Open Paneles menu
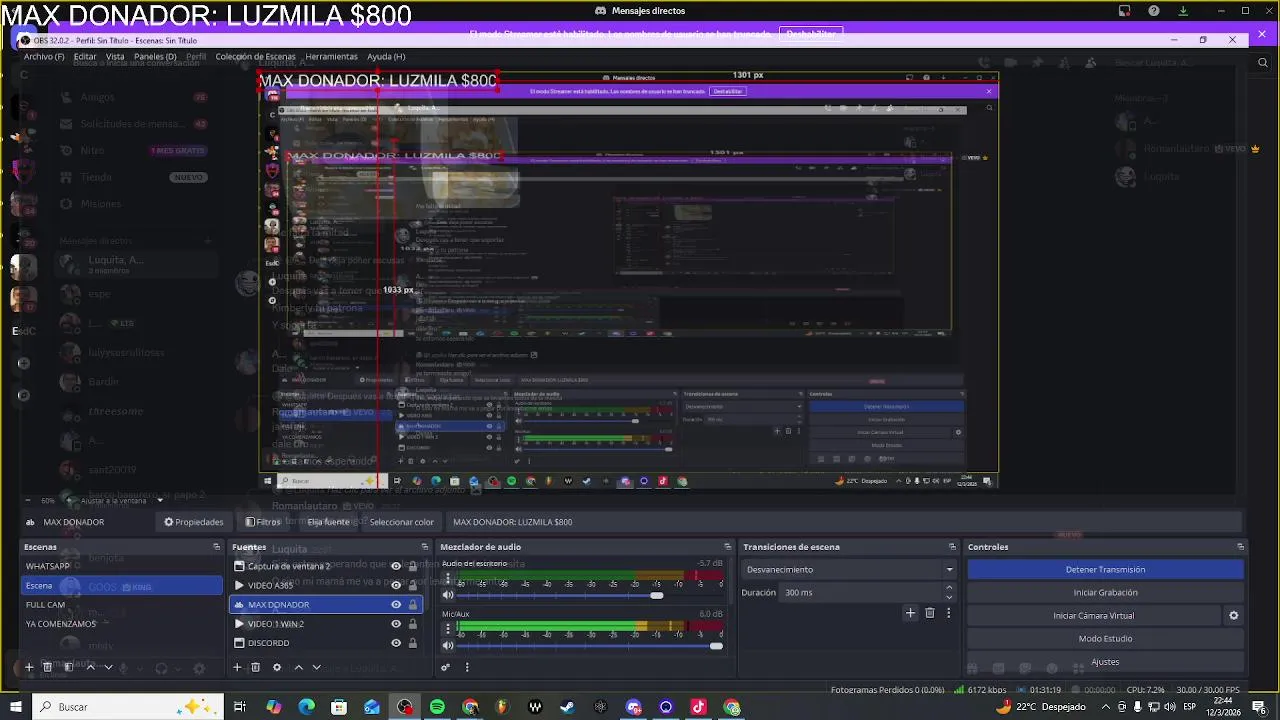This screenshot has height=720, width=1280. click(155, 57)
